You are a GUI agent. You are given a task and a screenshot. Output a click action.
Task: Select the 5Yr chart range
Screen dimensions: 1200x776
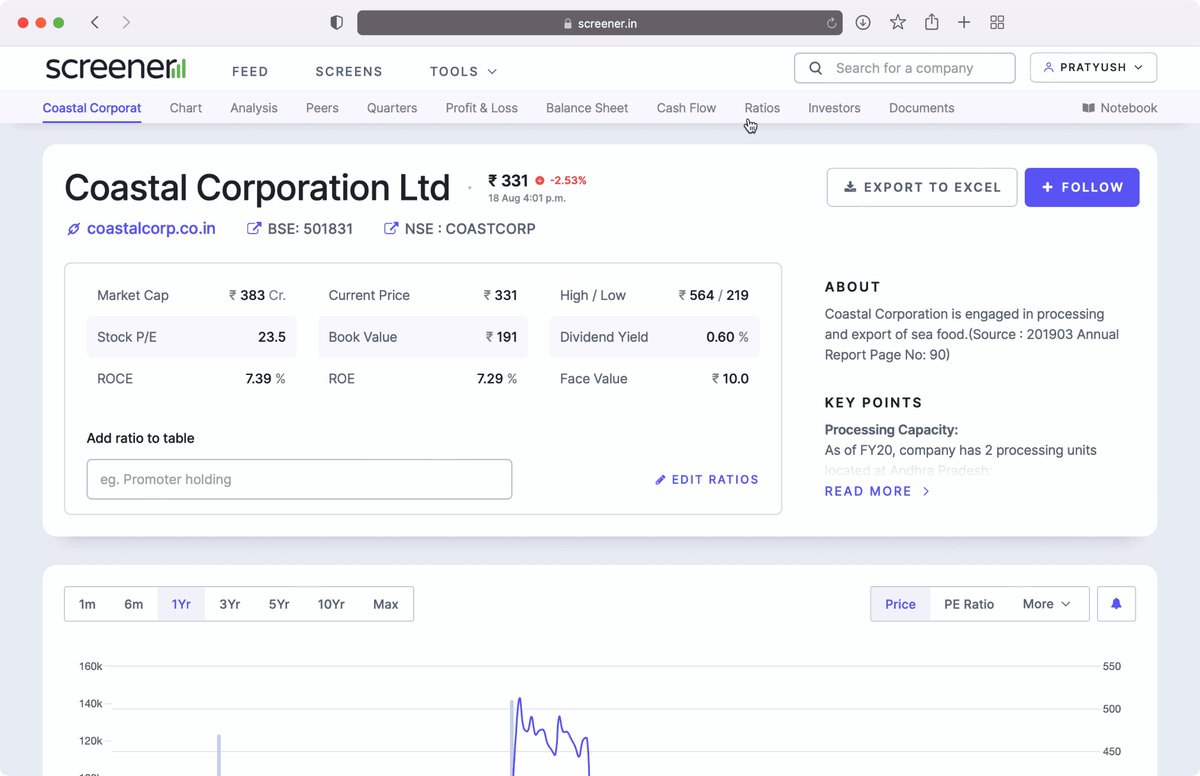[279, 604]
